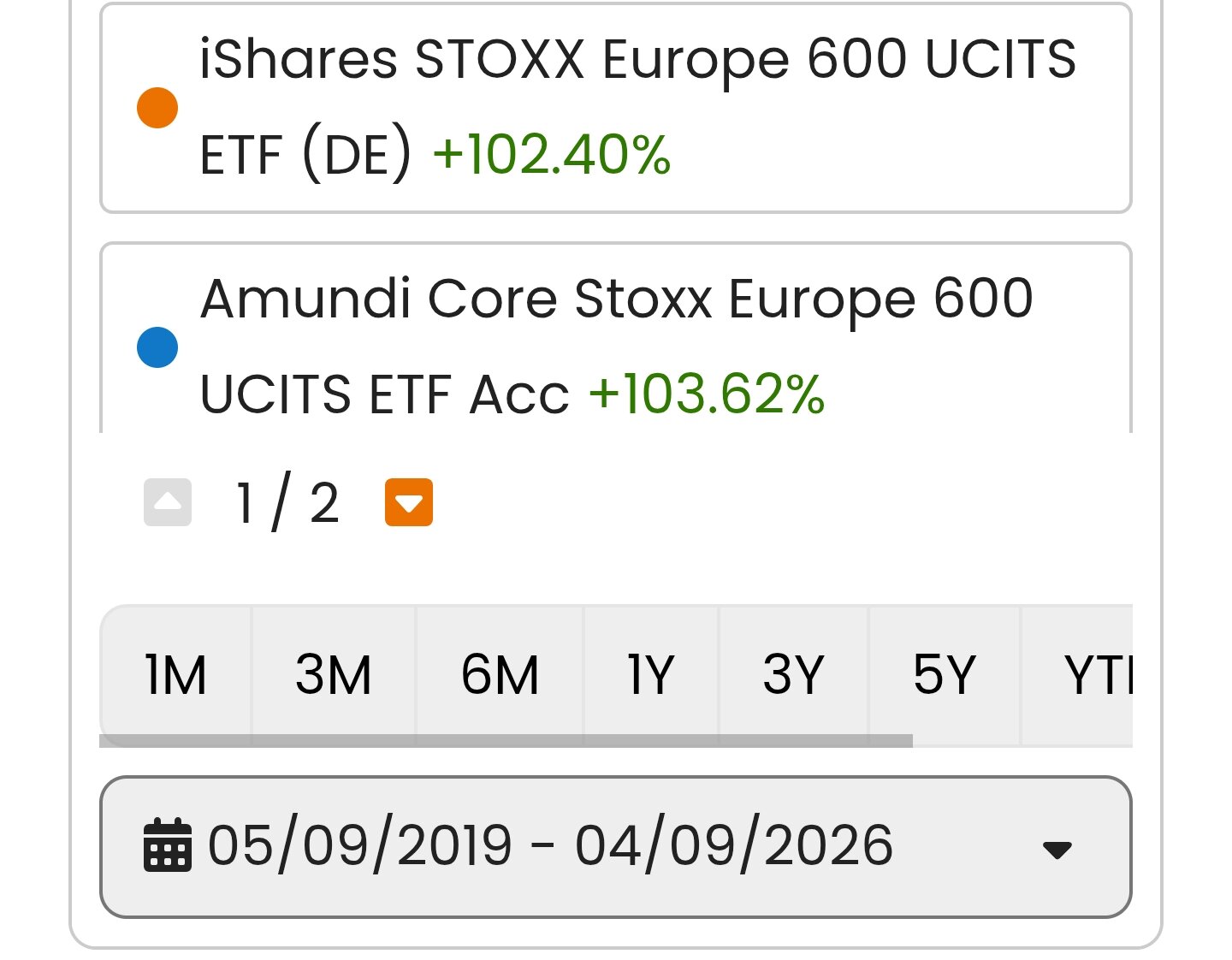Go to next legend page with orange arrow
The width and height of the screenshot is (1232, 960).
tap(409, 502)
